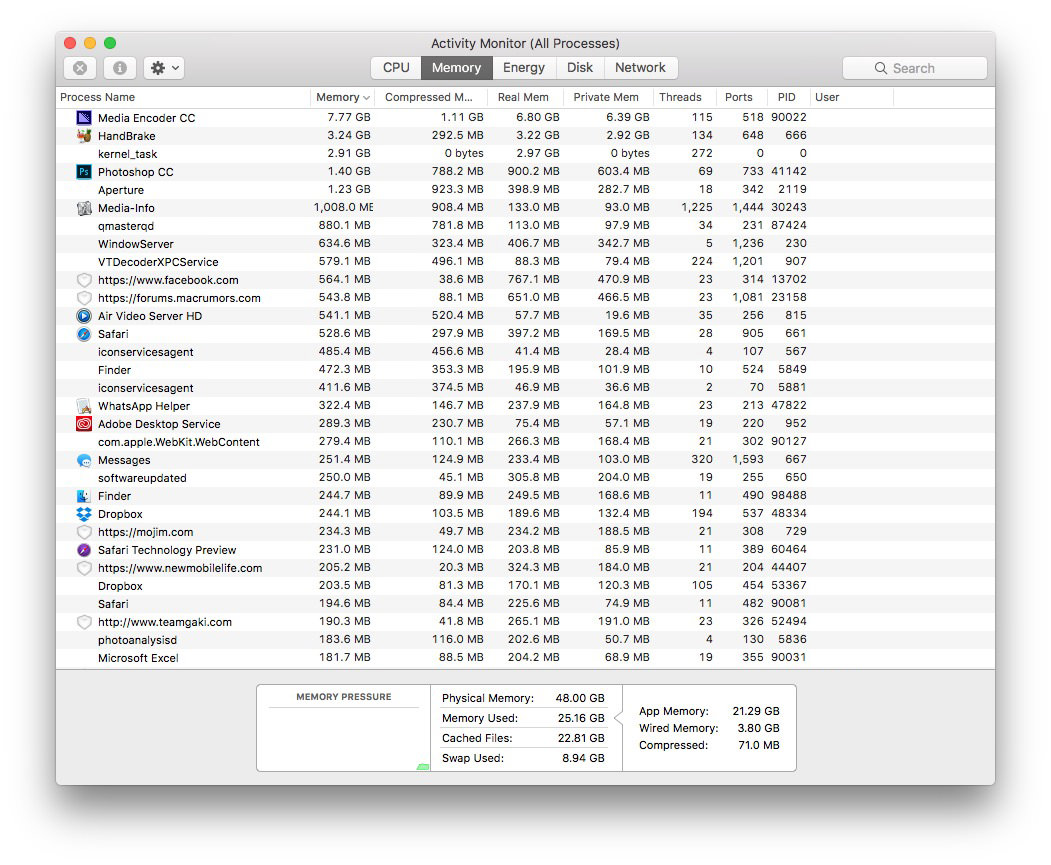Click shield icon beside facebook.com

coord(84,280)
